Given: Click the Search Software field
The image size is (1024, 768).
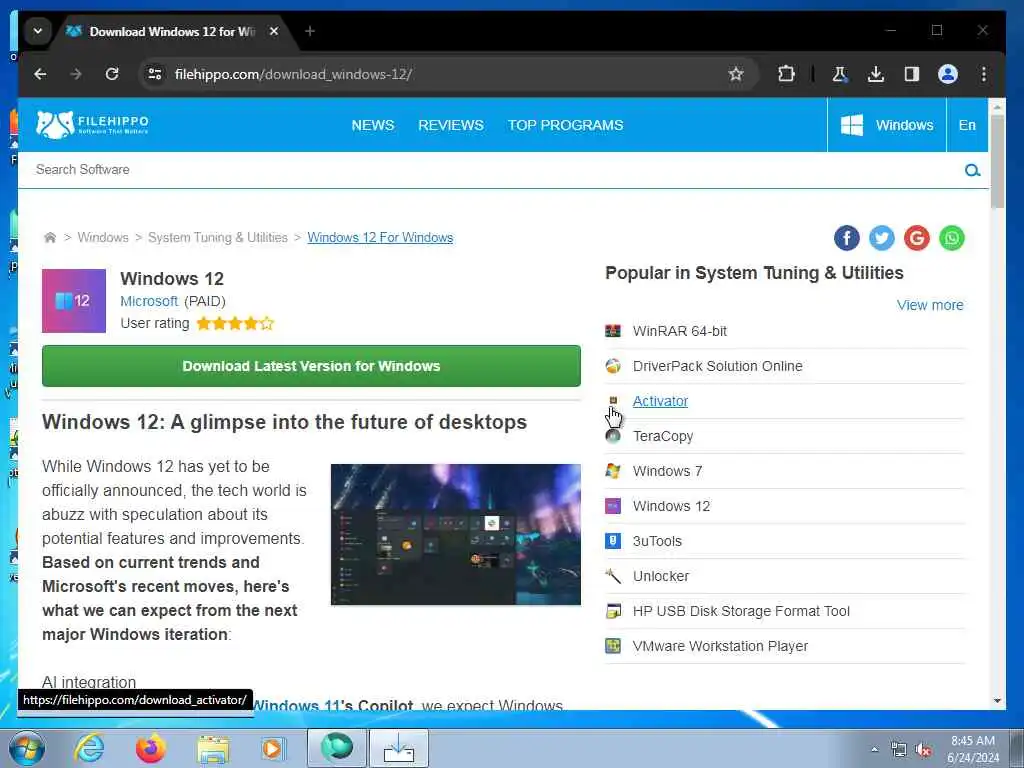Looking at the screenshot, I should tap(490, 170).
